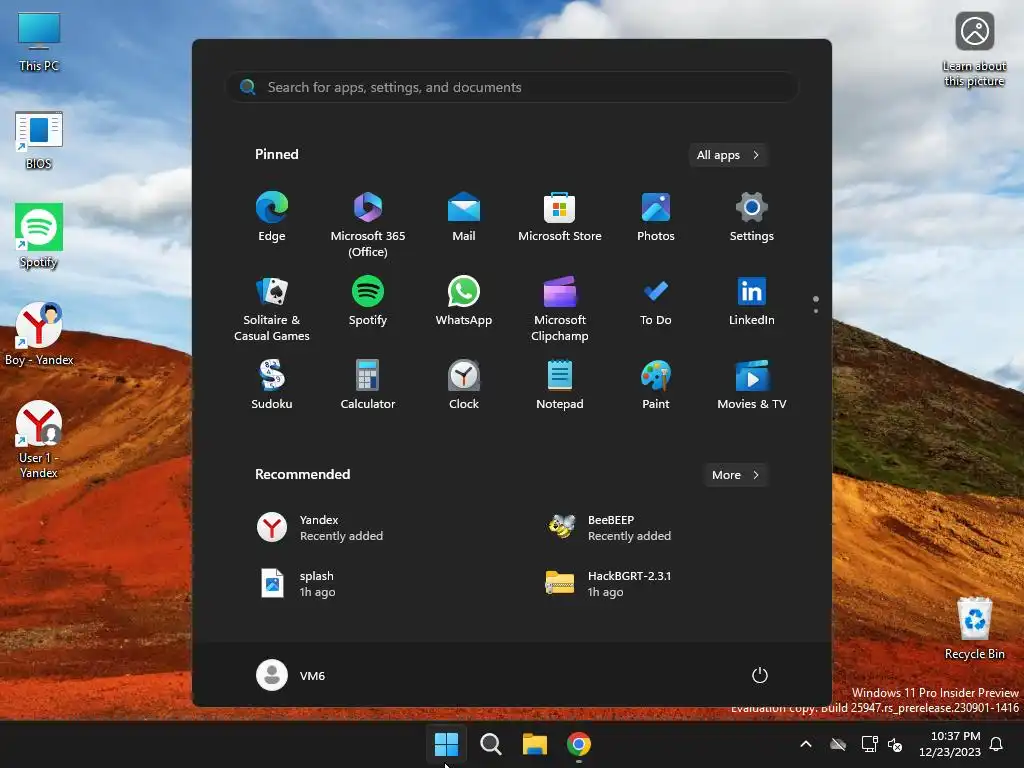Open the Mail app

pyautogui.click(x=464, y=217)
